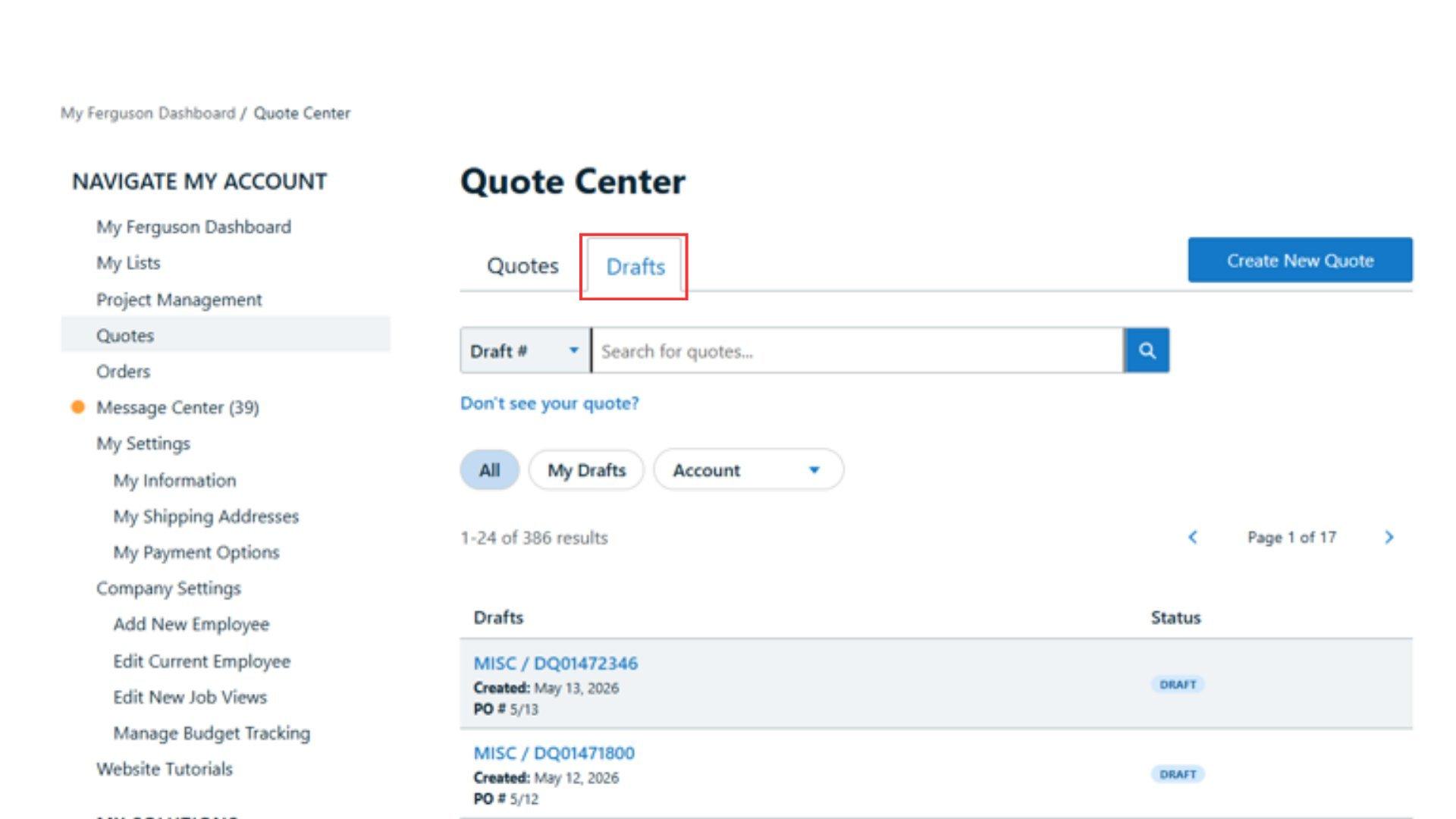Open Project Management in sidebar

coord(179,300)
